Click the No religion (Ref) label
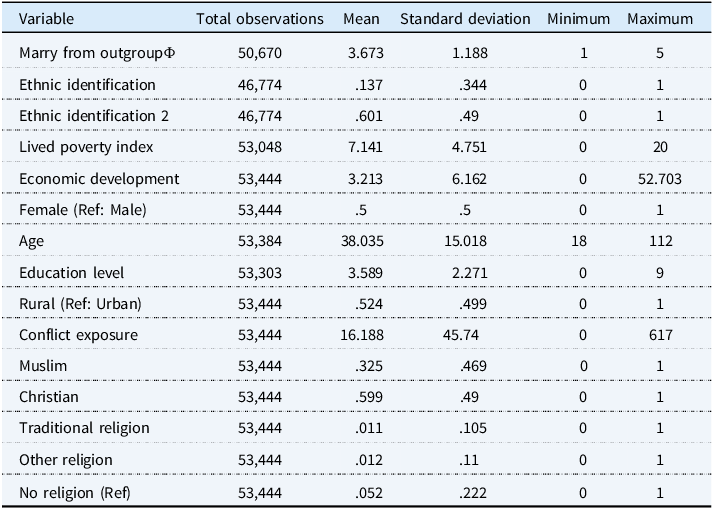Viewport: 713px width, 509px height. pos(75,493)
